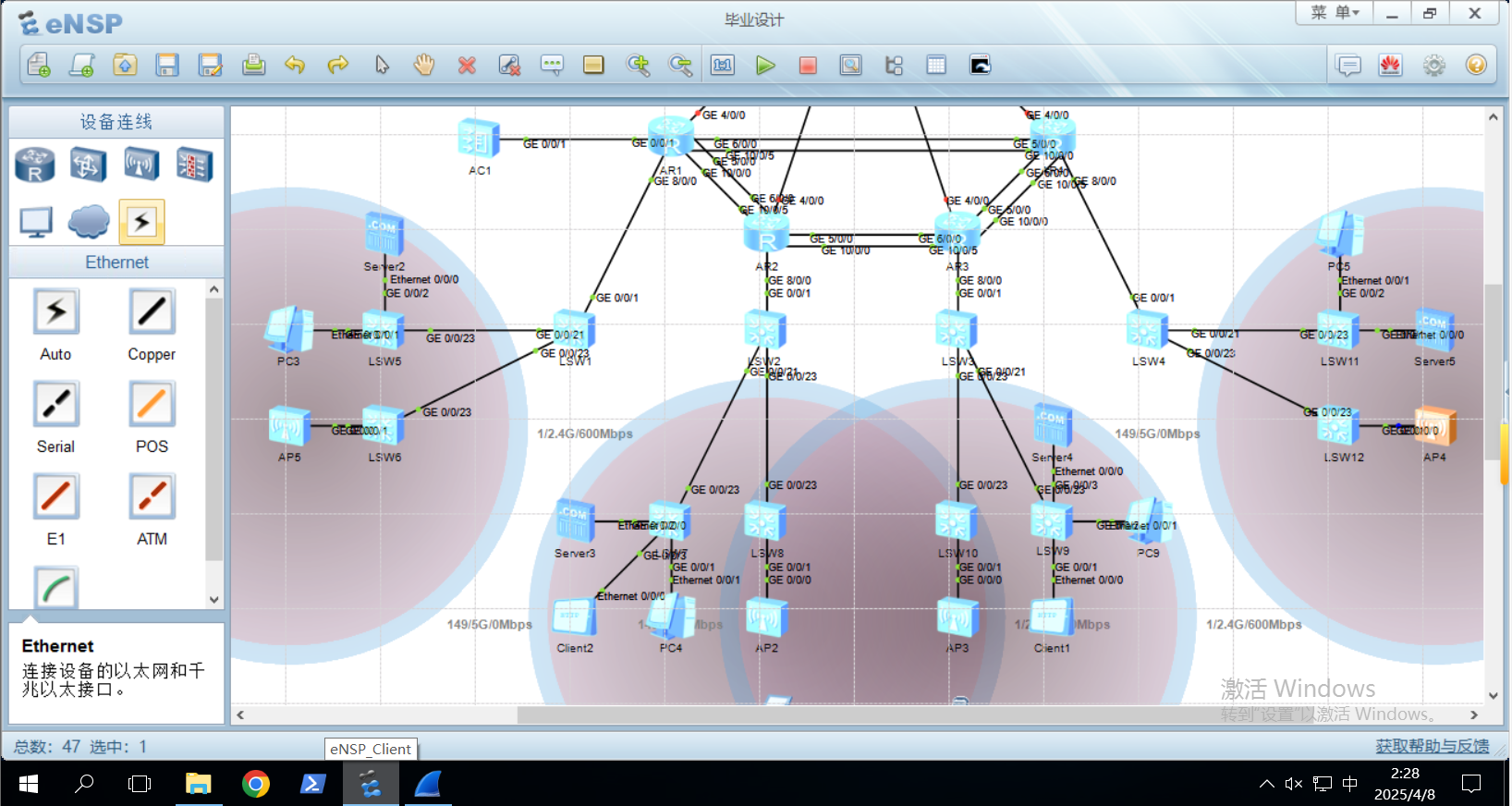Click the cable list scroll up arrow
This screenshot has height=806, width=1512.
(214, 289)
